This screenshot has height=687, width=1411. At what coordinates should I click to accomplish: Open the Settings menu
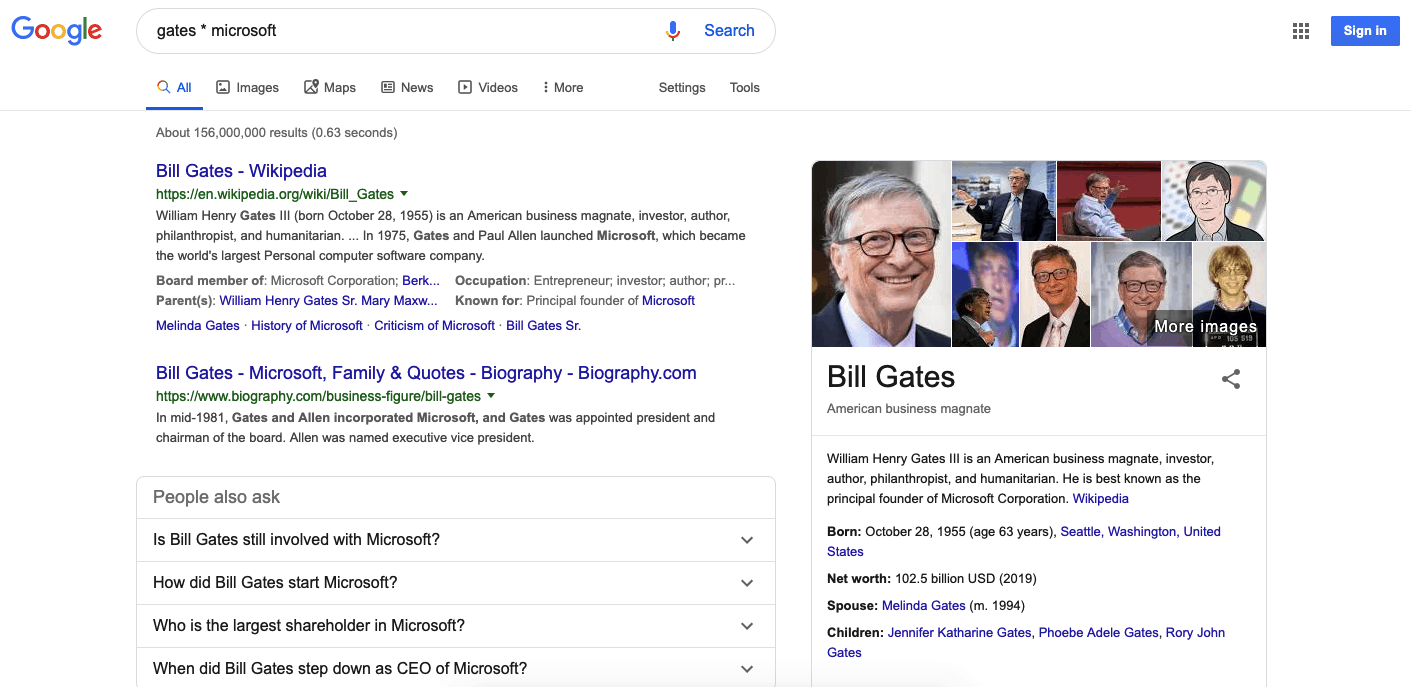[681, 87]
